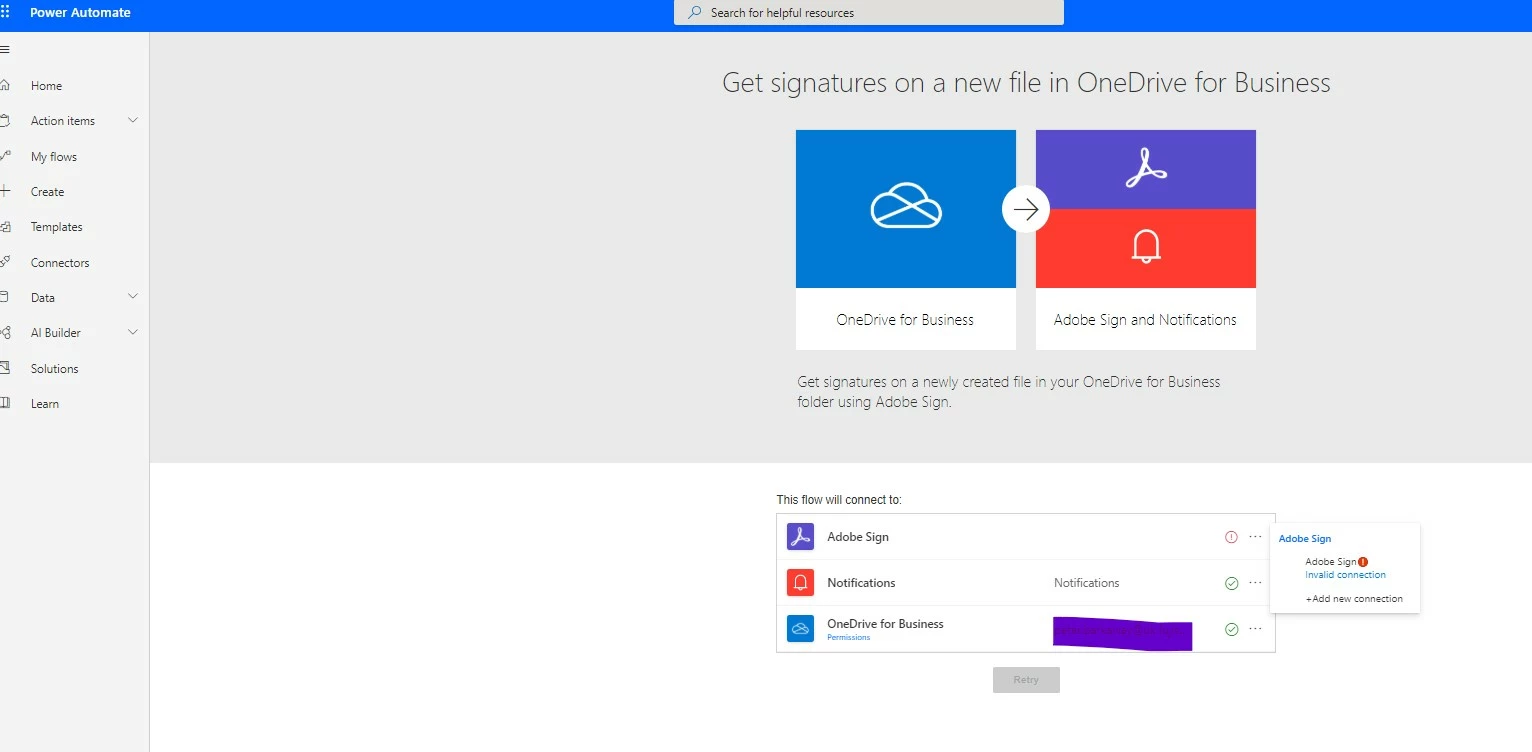Open the Templates page

click(x=57, y=227)
